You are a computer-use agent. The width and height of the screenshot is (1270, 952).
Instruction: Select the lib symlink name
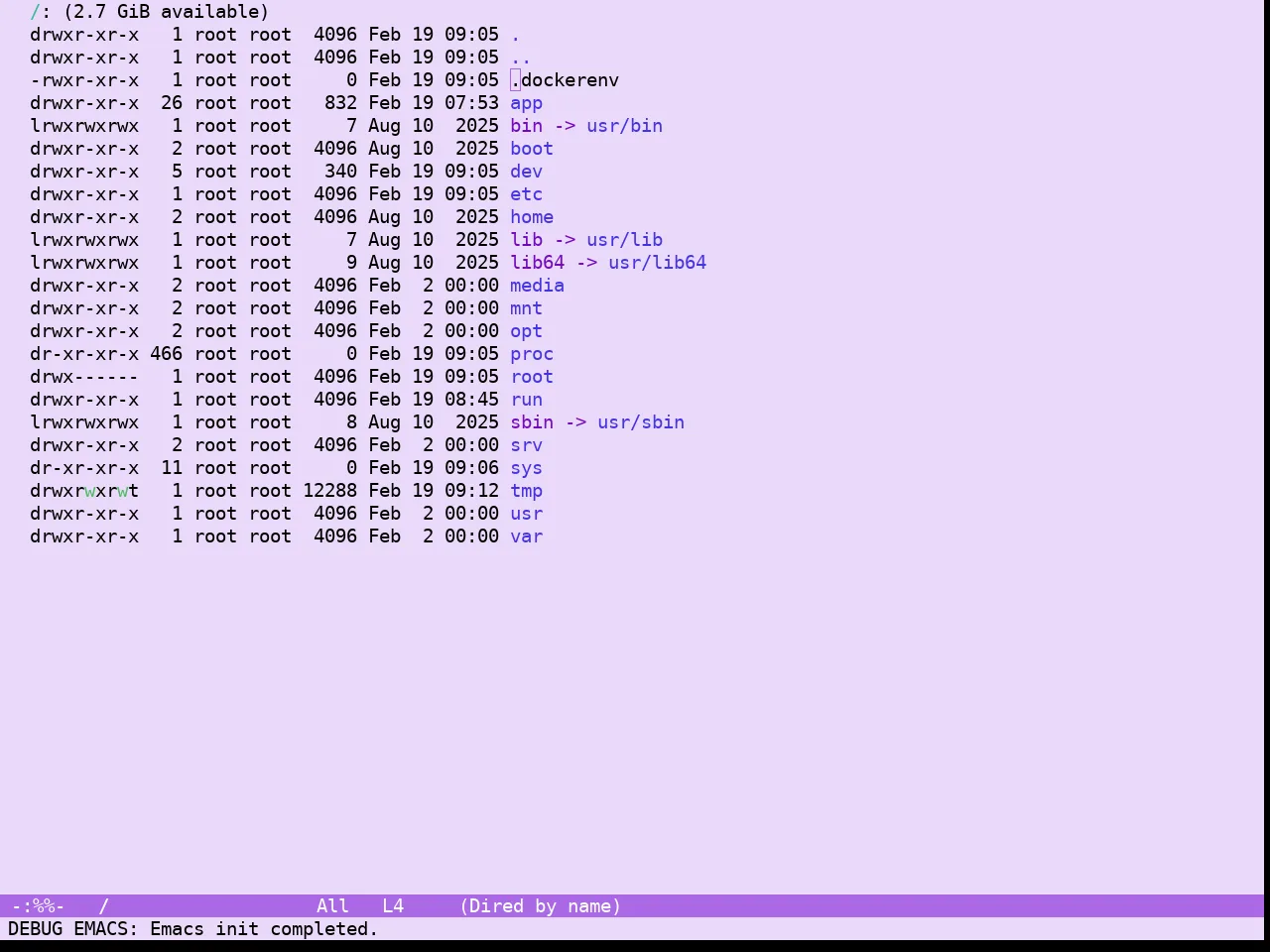(526, 240)
